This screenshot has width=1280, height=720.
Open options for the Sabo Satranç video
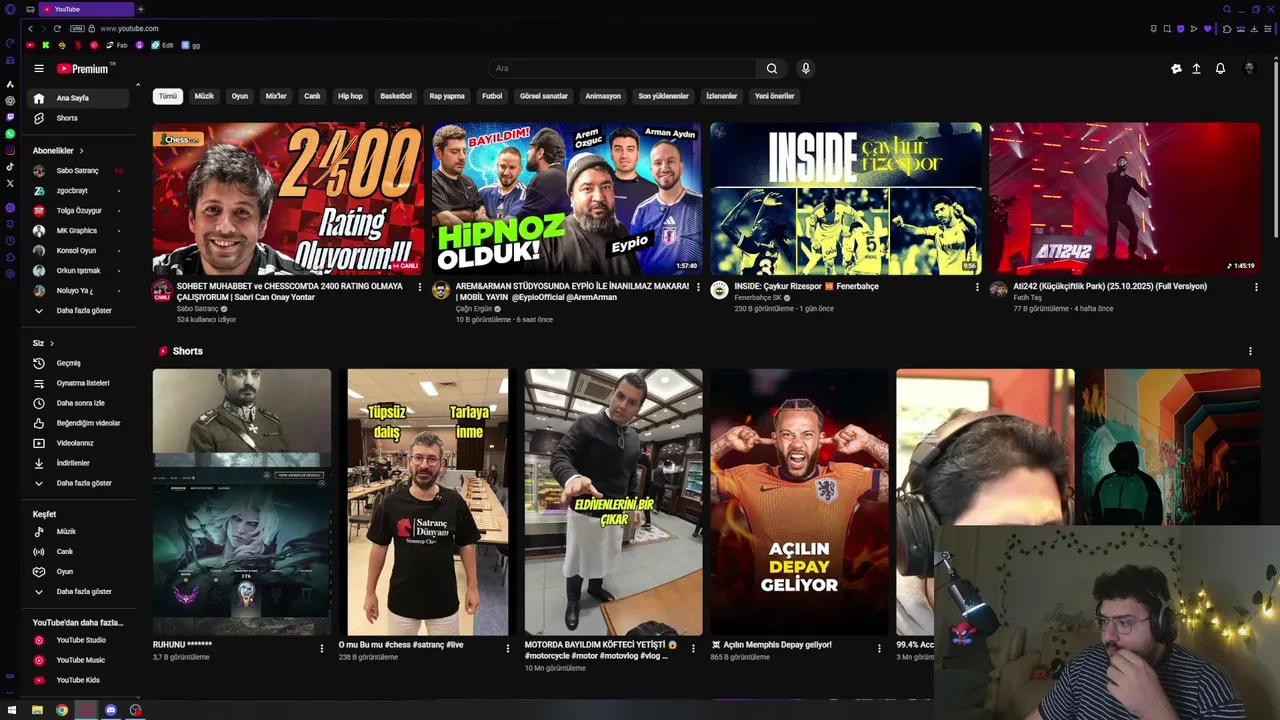pos(419,287)
